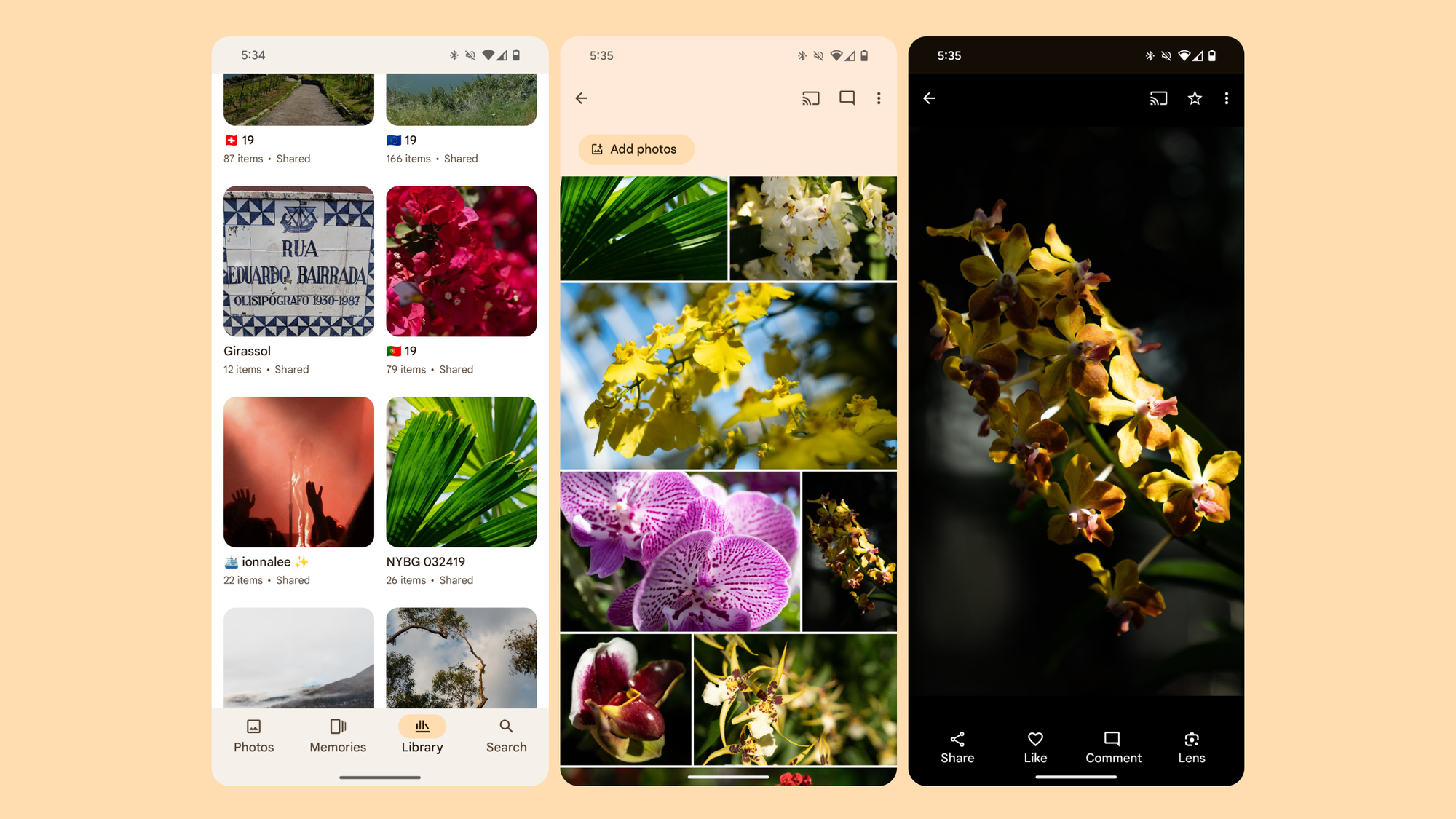Tap the Like heart icon
The width and height of the screenshot is (1456, 819).
click(x=1035, y=746)
